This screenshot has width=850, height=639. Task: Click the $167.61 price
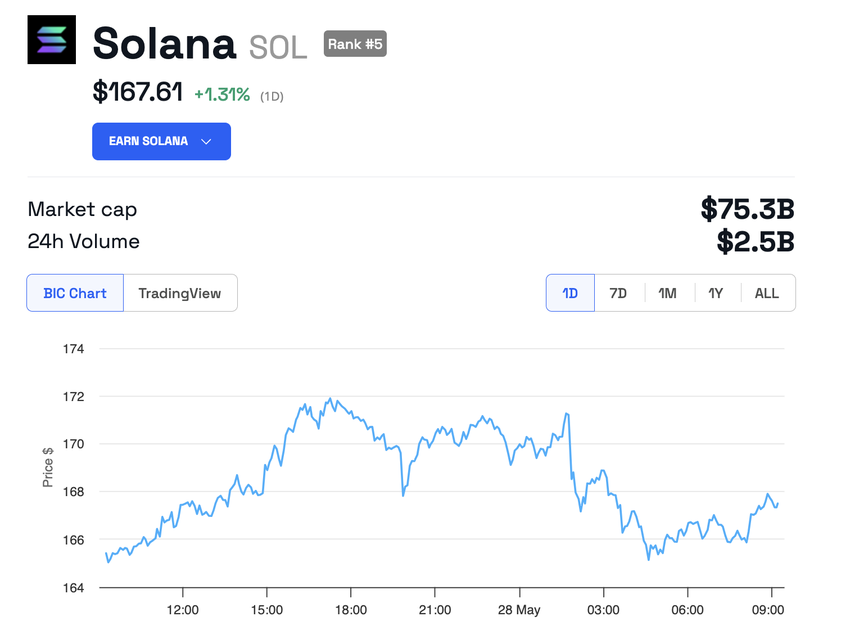point(138,93)
